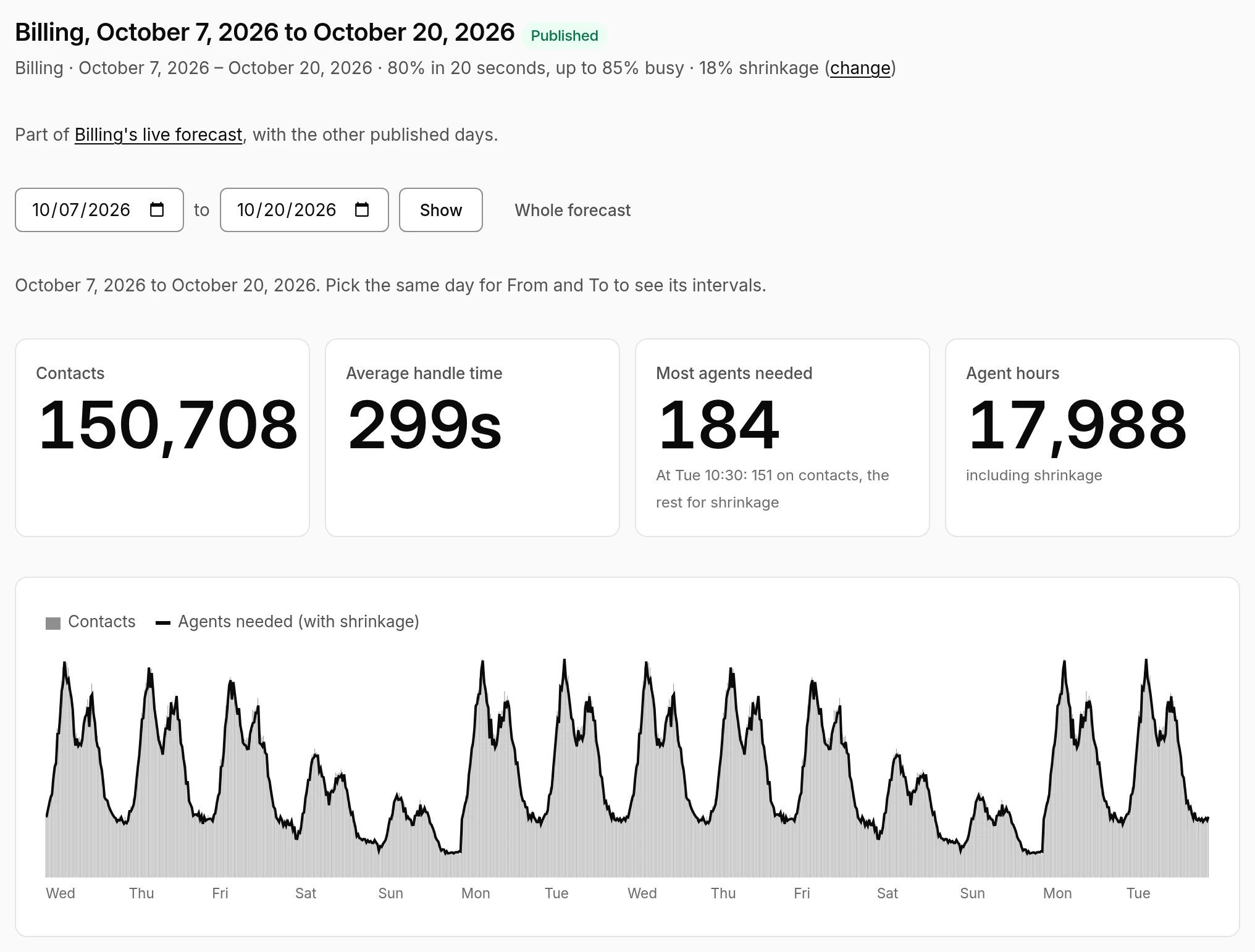The width and height of the screenshot is (1255, 952).
Task: Click the To date field 10/20/2026
Action: [304, 210]
